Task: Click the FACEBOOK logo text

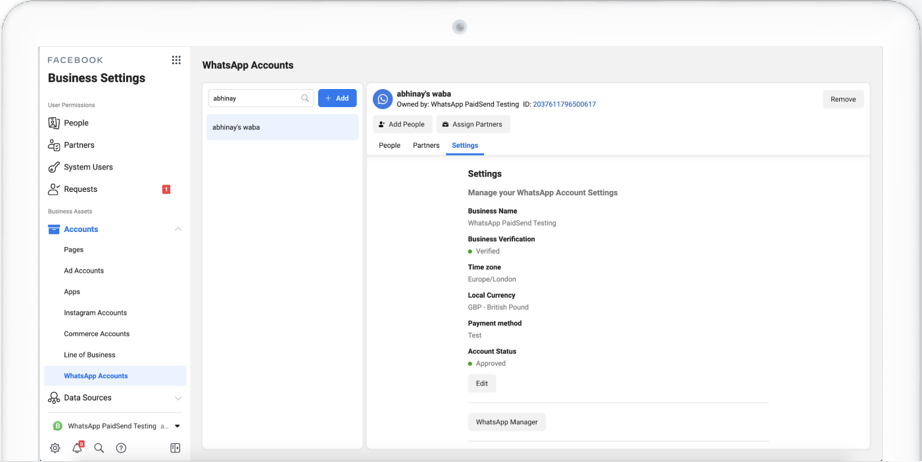Action: coord(75,60)
